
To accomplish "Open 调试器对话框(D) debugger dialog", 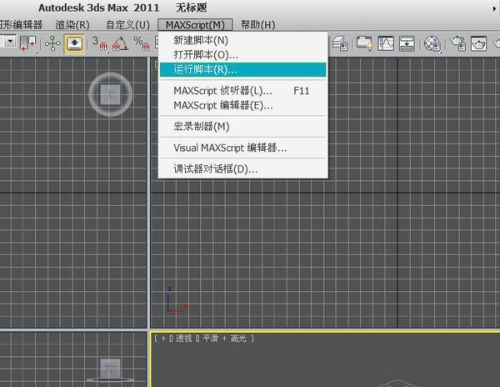I will coord(243,169).
